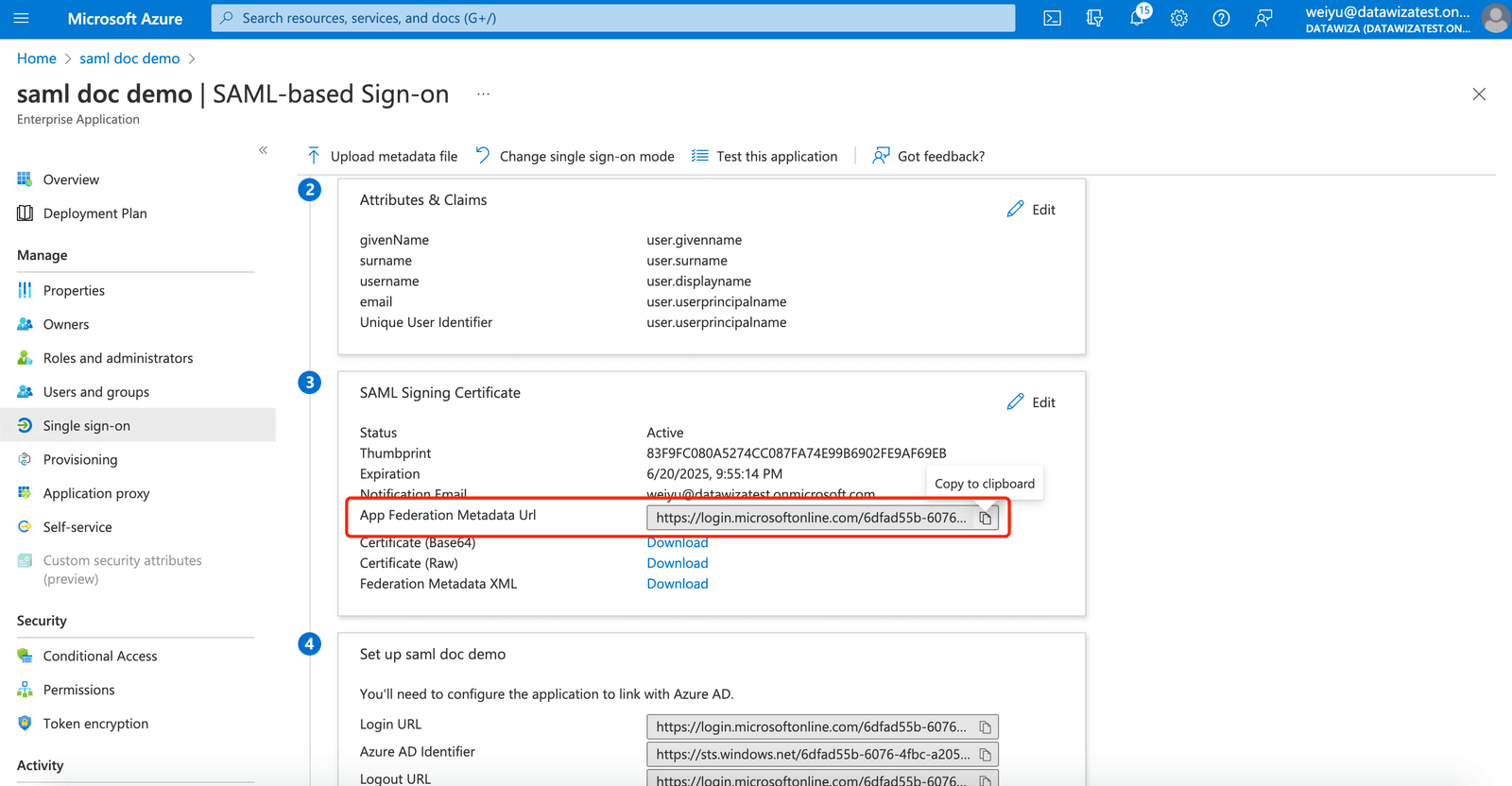Edit SAML Signing Certificate section
Image resolution: width=1512 pixels, height=786 pixels.
click(x=1031, y=402)
